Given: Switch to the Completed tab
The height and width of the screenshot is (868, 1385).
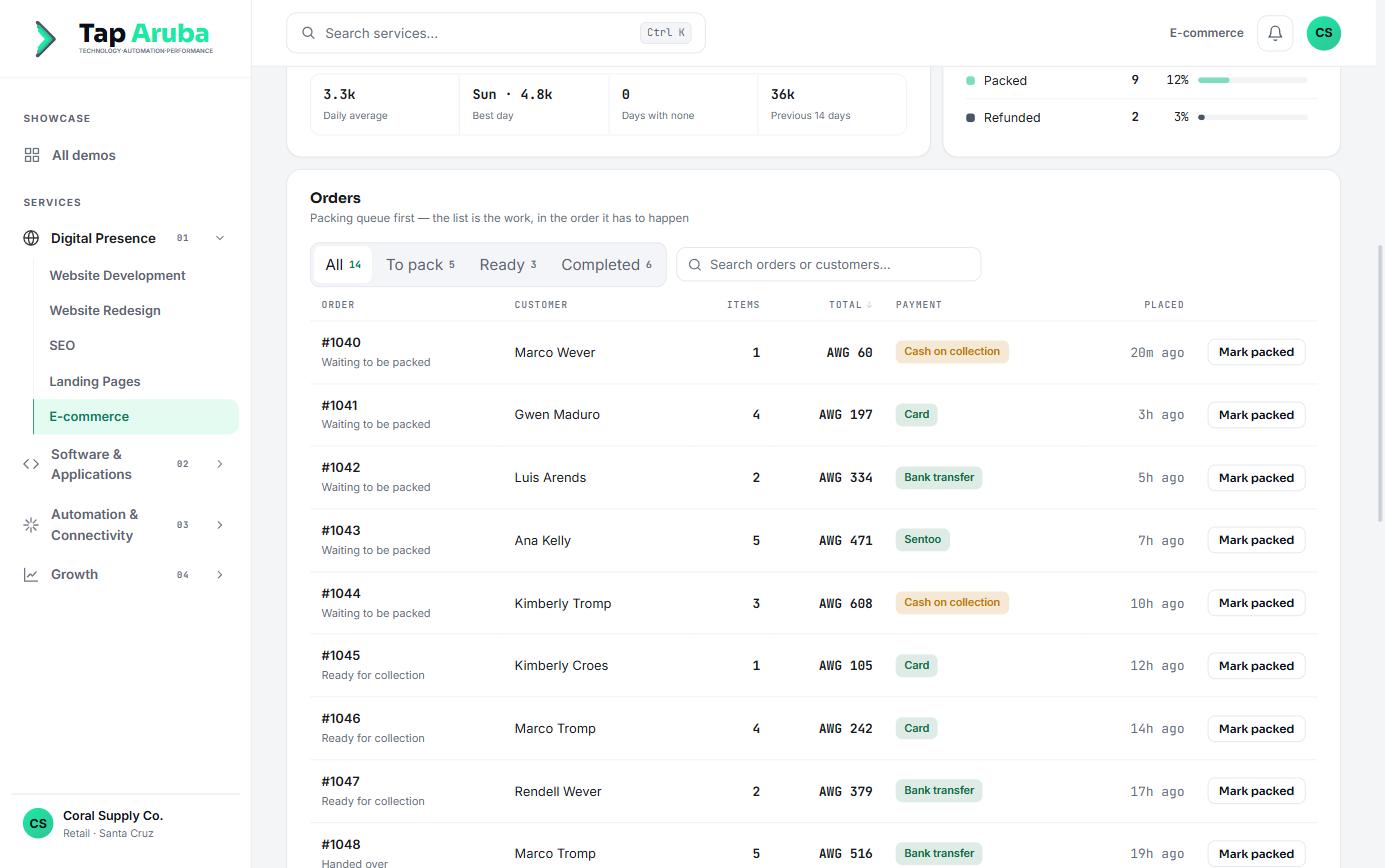Looking at the screenshot, I should point(606,265).
